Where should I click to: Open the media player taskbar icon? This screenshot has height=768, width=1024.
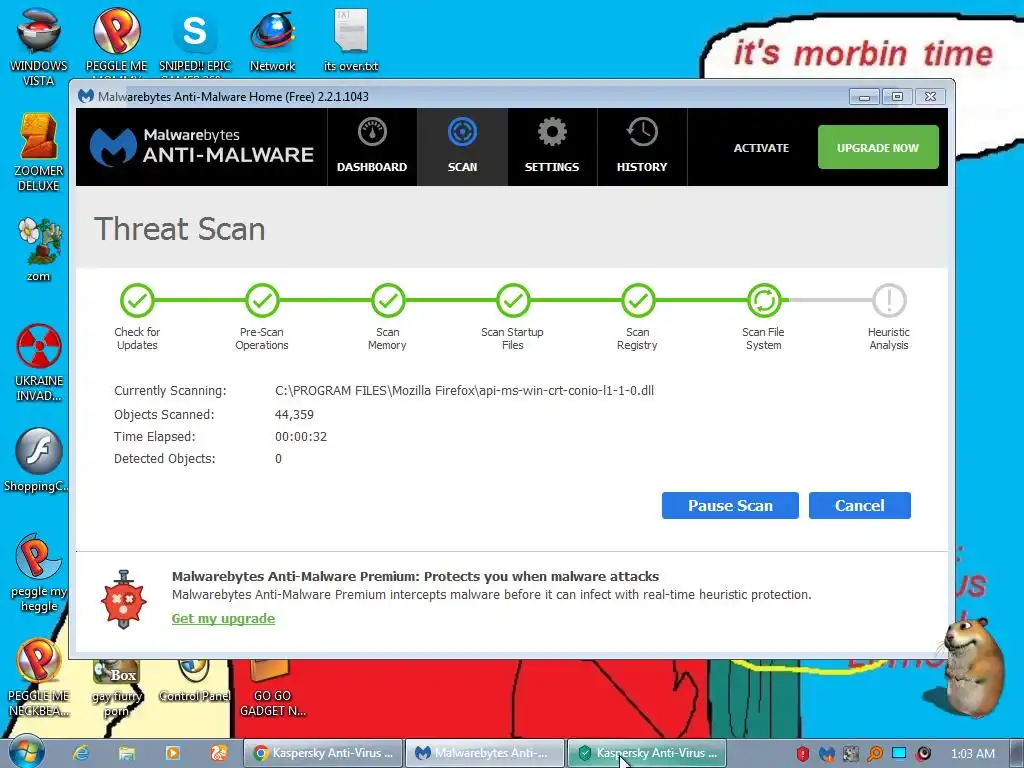click(x=172, y=753)
